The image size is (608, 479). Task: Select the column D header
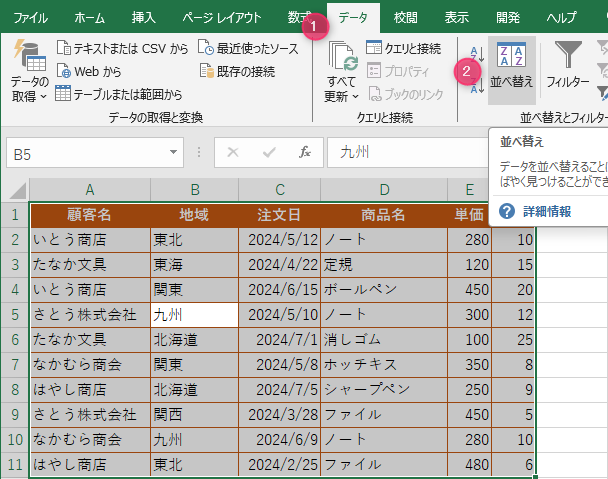[x=384, y=190]
